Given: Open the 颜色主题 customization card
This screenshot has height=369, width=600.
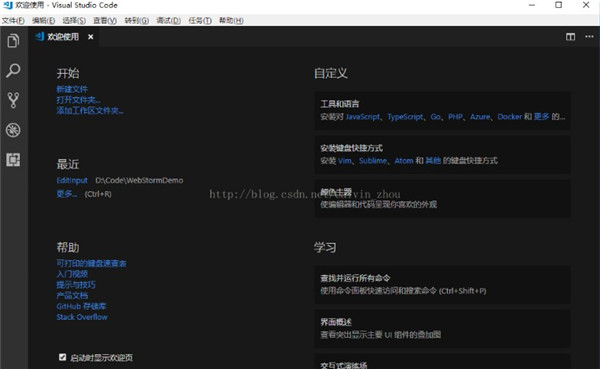Looking at the screenshot, I should 442,199.
